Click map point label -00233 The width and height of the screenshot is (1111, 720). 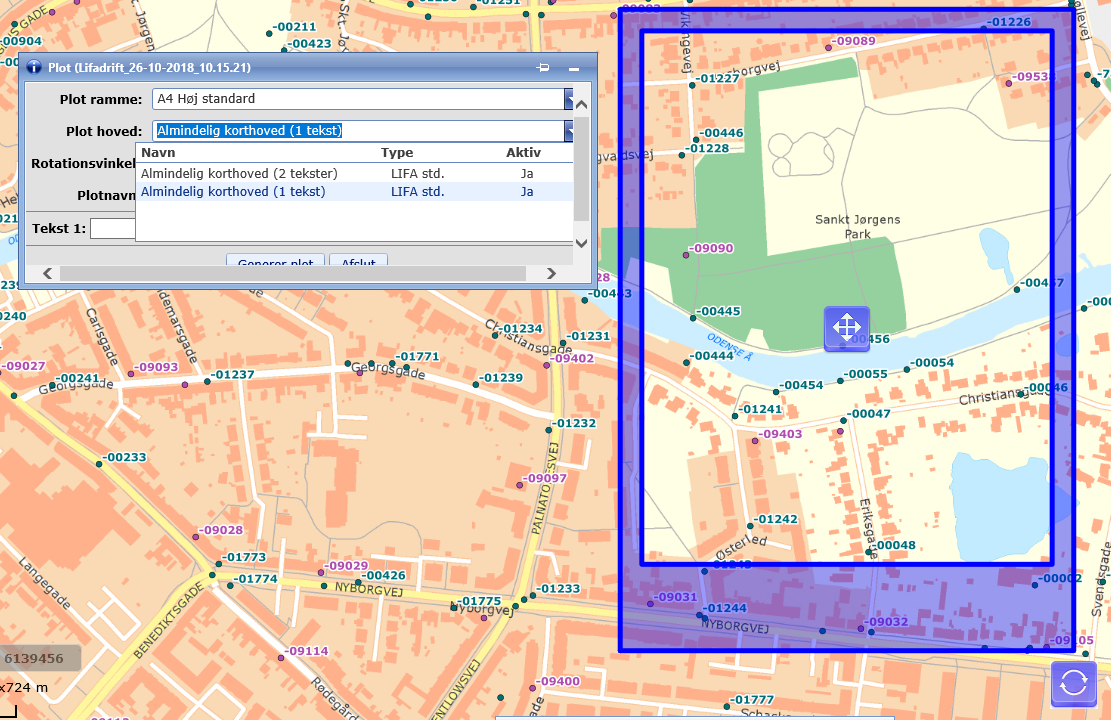pyautogui.click(x=125, y=457)
